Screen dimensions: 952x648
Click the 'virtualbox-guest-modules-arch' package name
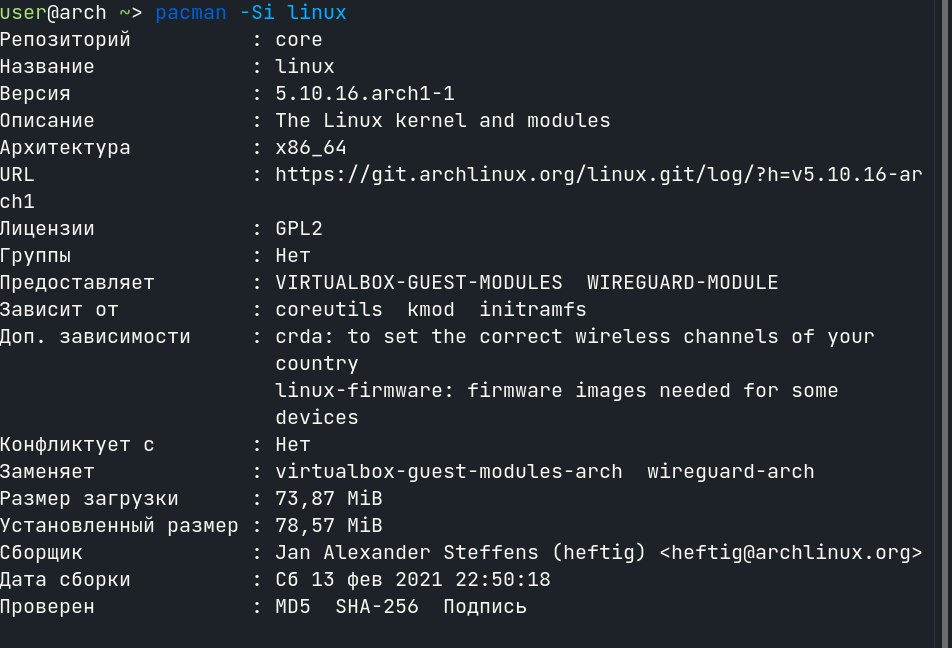[449, 472]
